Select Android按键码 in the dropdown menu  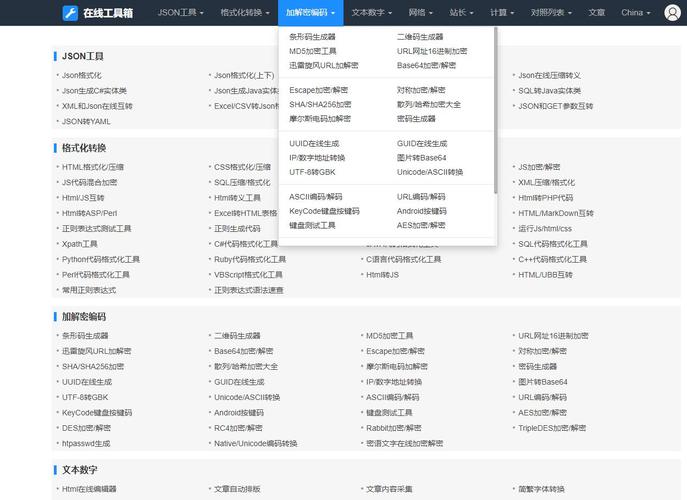coord(421,211)
